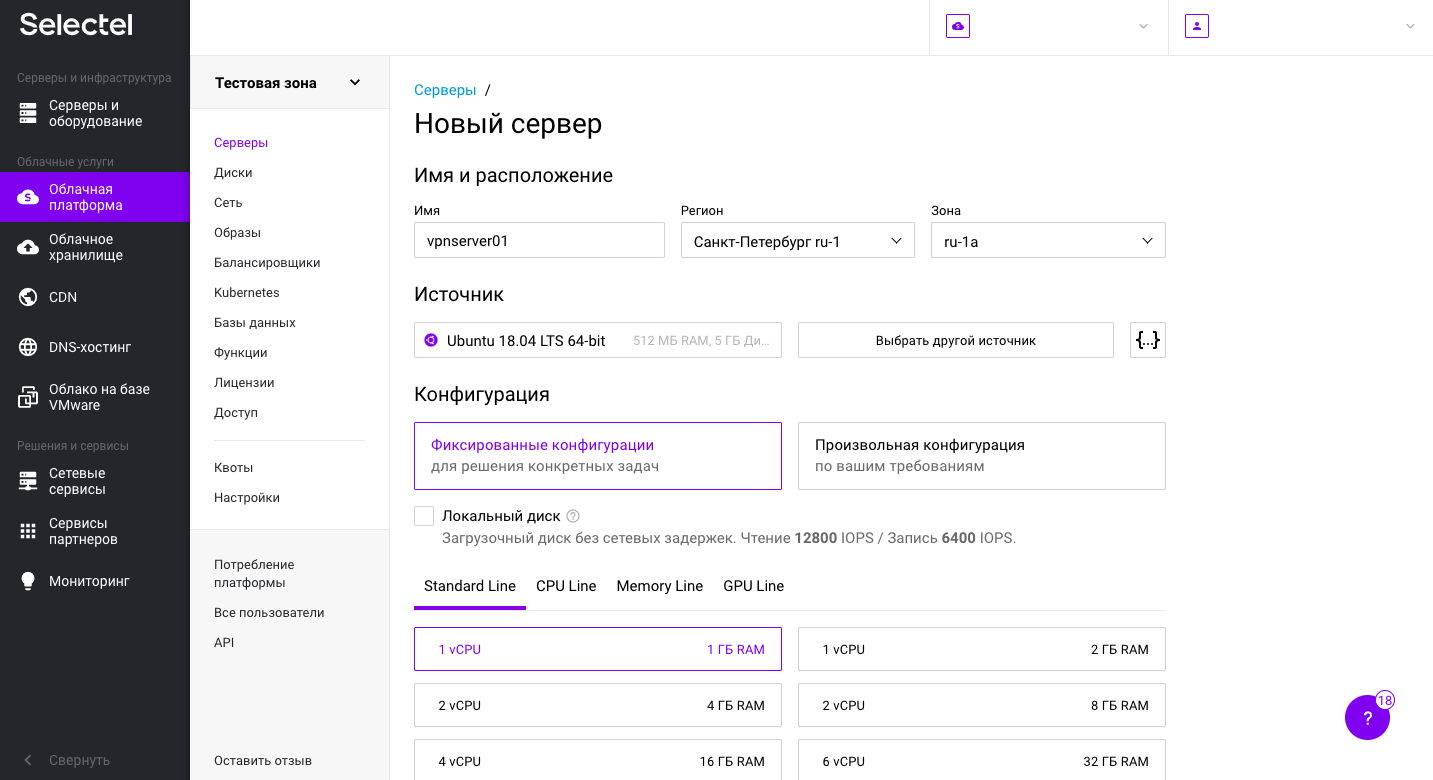Viewport: 1433px width, 780px height.
Task: Click inside the server name input field
Action: [538, 240]
